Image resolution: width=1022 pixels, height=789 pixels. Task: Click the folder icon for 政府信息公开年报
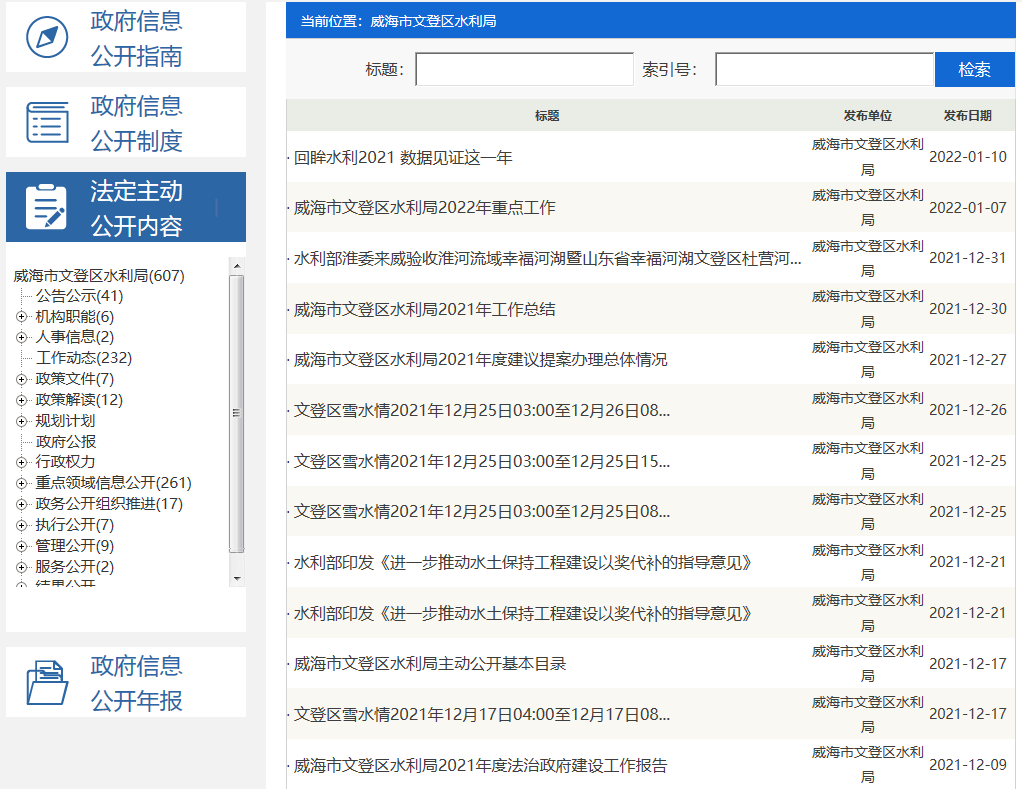click(48, 682)
